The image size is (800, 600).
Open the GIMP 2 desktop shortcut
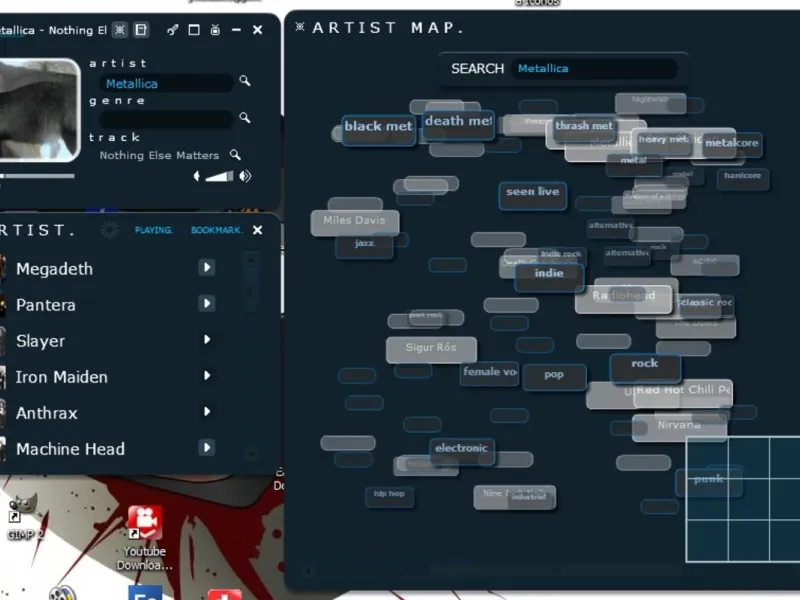(x=24, y=517)
